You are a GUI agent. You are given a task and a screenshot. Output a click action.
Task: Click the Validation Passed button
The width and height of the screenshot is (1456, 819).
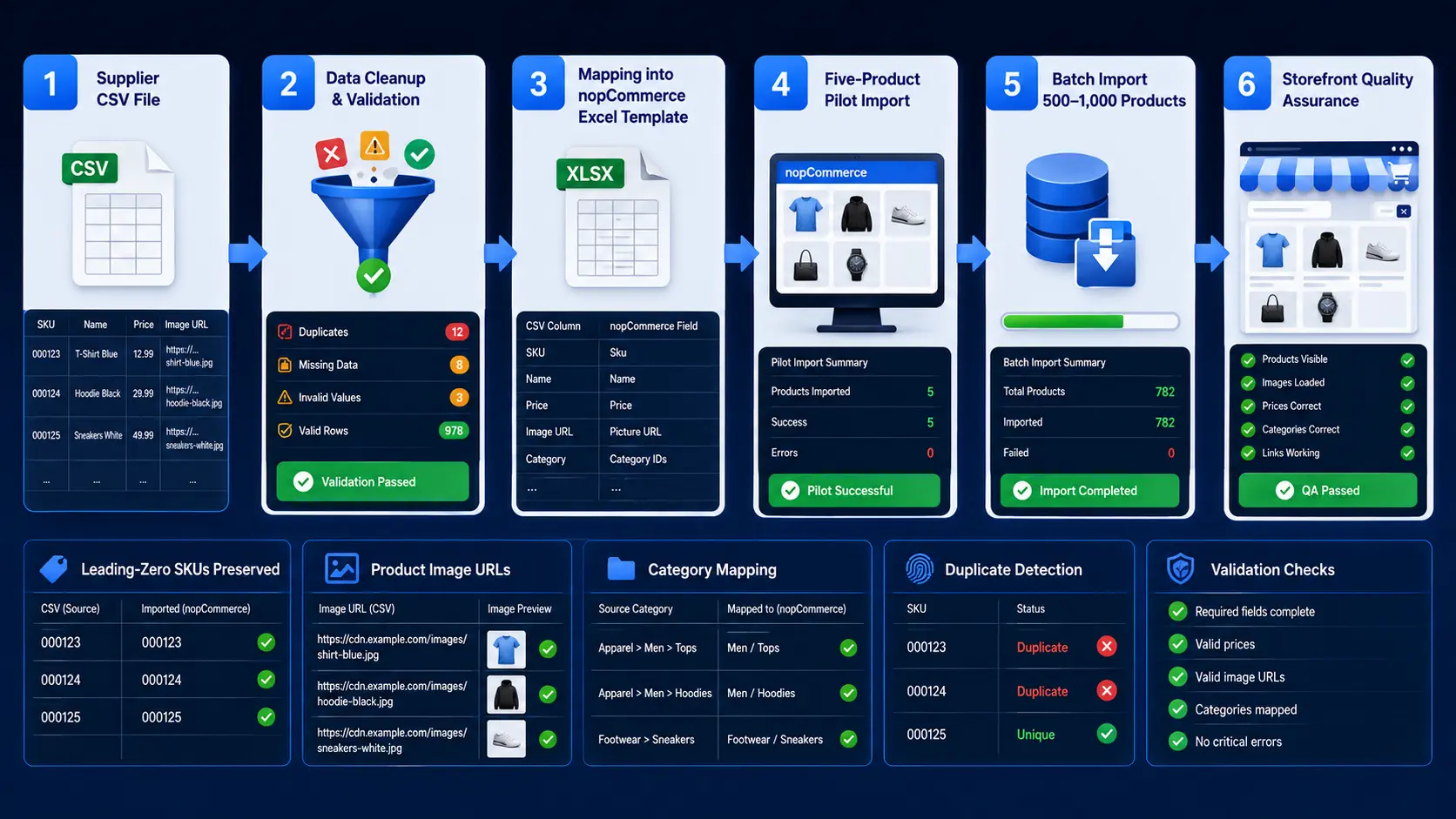[x=373, y=481]
